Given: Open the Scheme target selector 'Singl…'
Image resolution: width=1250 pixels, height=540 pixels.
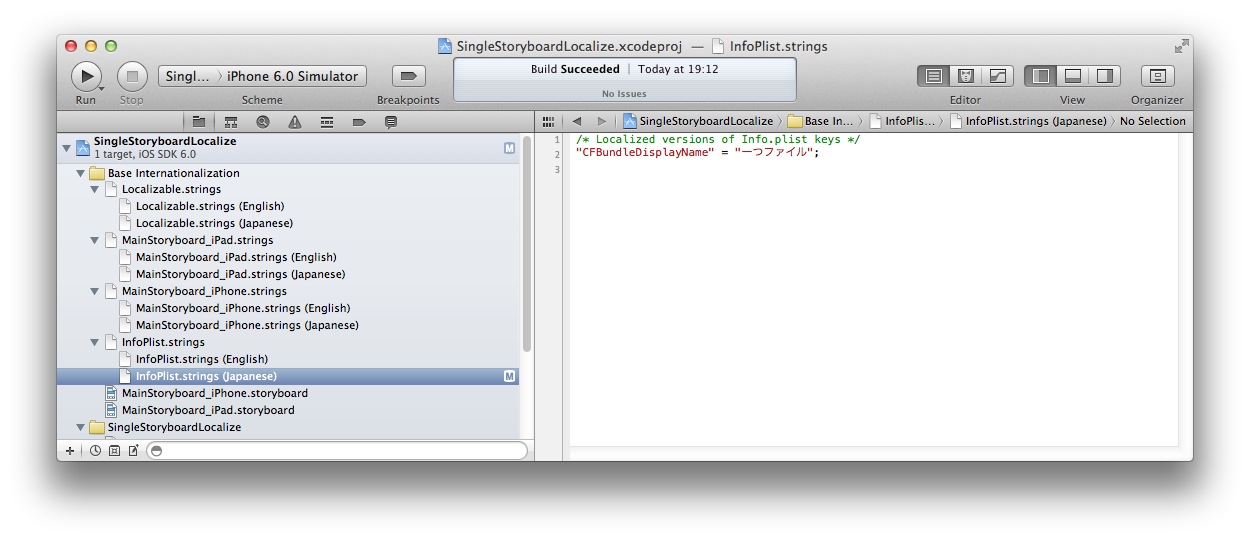Looking at the screenshot, I should tap(188, 76).
